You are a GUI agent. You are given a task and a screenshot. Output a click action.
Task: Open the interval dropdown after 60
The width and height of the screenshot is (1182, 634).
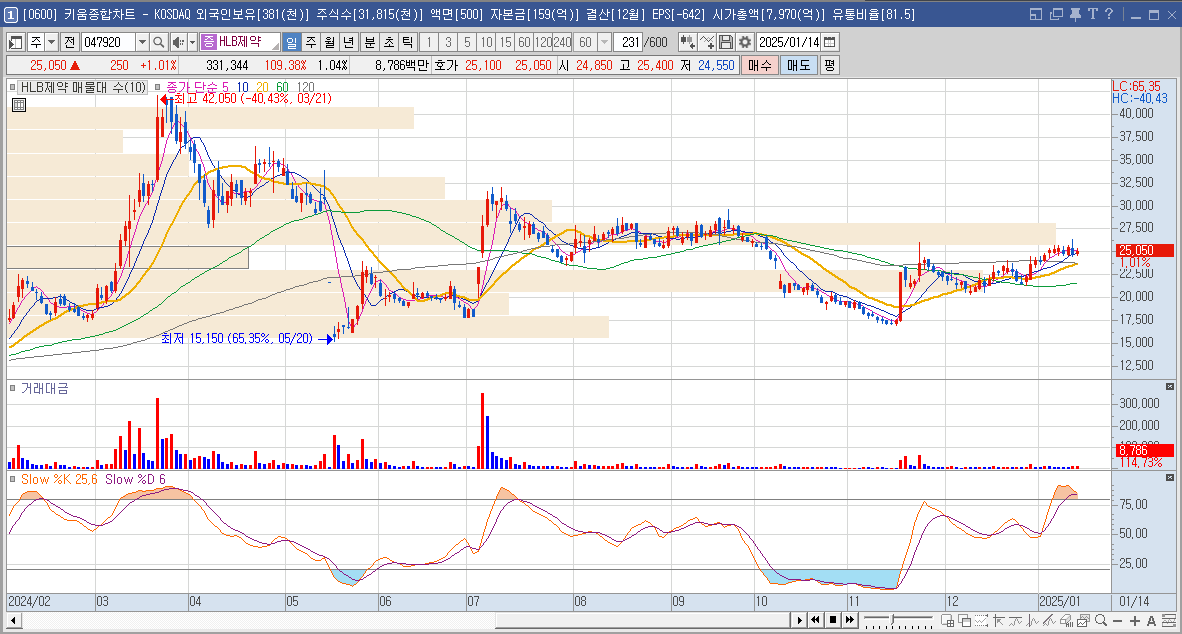coord(604,42)
